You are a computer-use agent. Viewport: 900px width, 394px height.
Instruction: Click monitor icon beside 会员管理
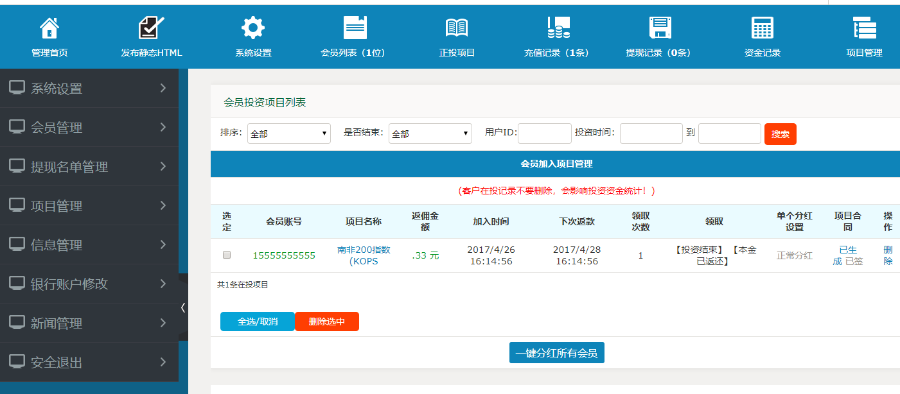coord(17,127)
